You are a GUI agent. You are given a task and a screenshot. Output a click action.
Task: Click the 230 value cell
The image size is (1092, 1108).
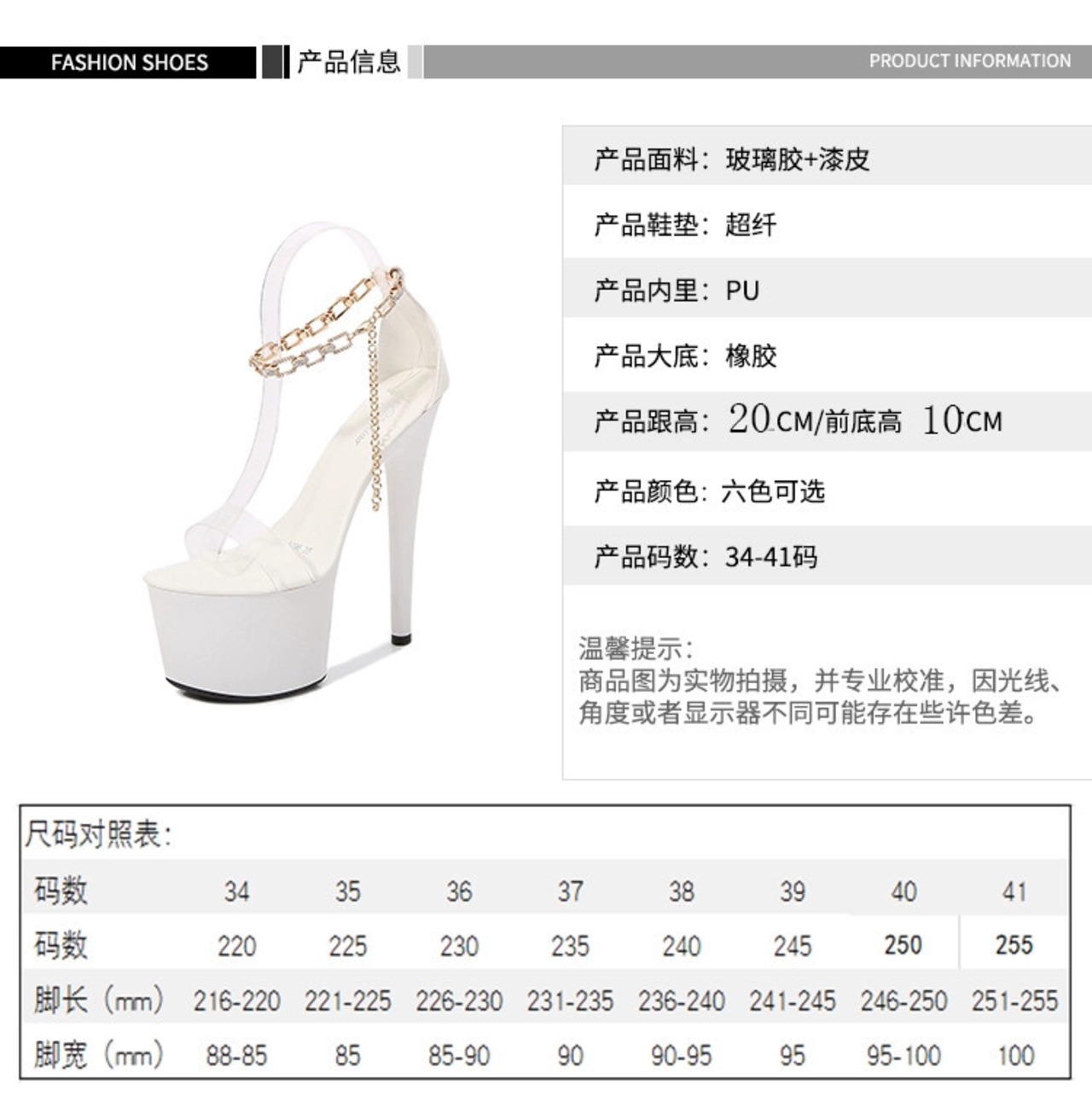459,946
